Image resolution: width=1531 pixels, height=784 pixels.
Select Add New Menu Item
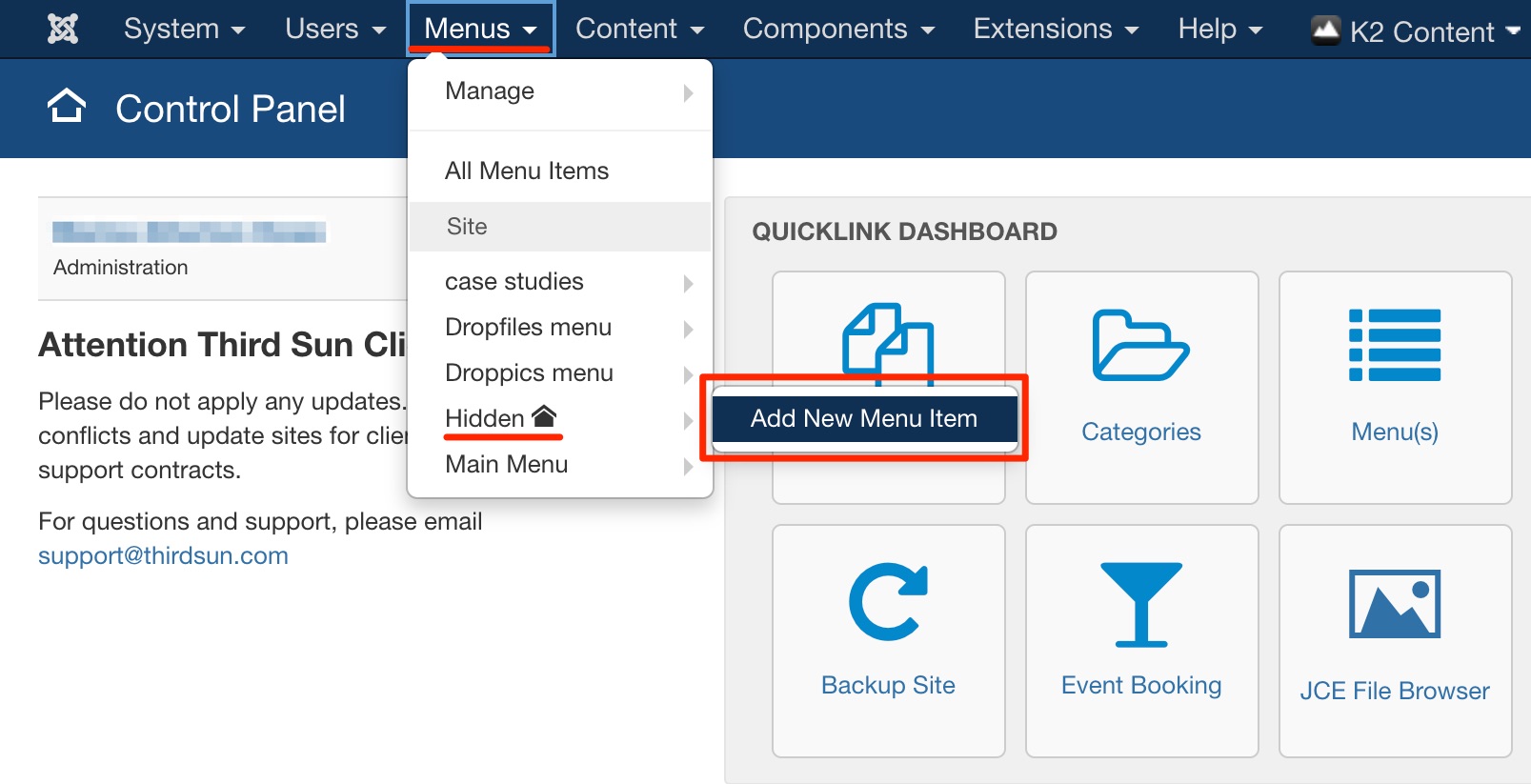pos(864,418)
